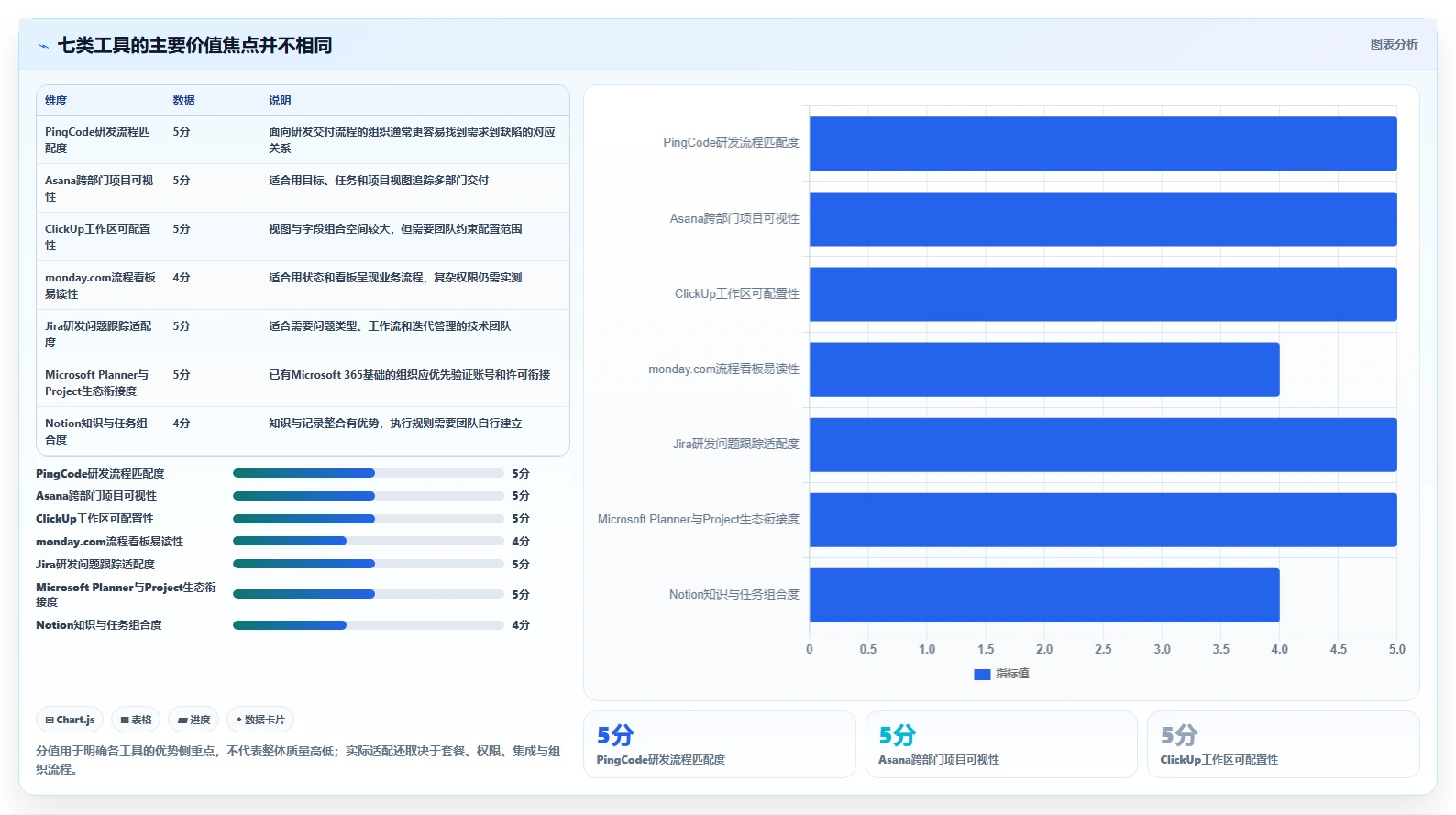Click the monday.com流程看板易读性 progress bar
This screenshot has width=1456, height=815.
point(368,541)
